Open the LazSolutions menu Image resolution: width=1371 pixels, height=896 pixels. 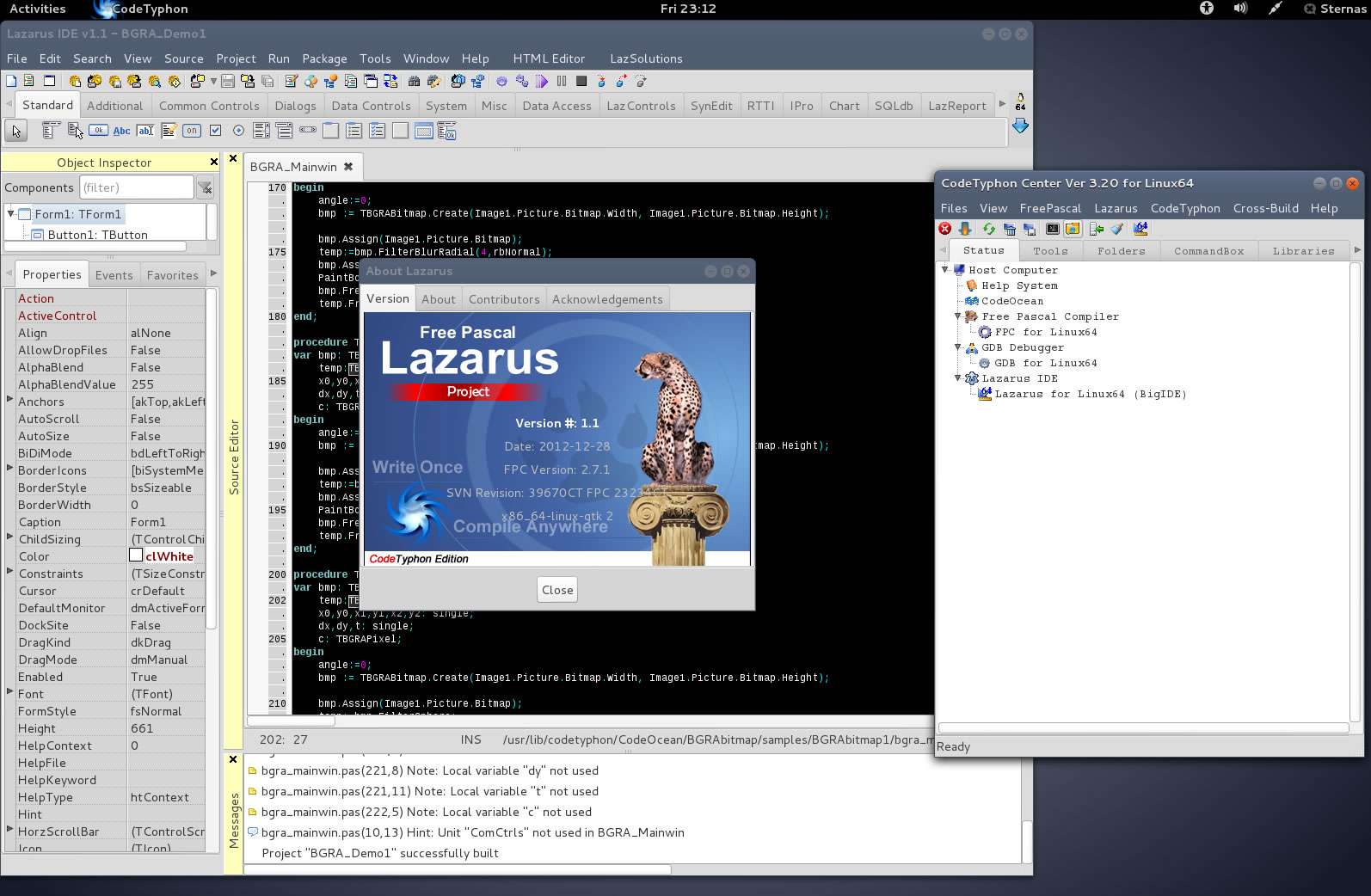pos(646,58)
